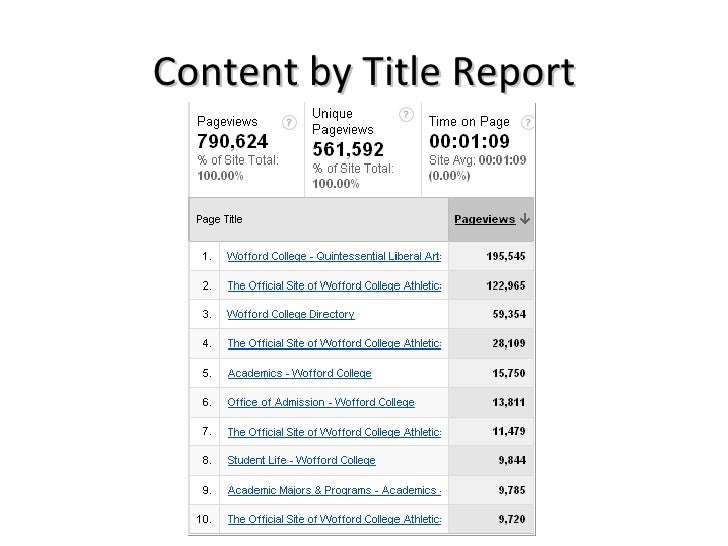This screenshot has height=546, width=728.
Task: Click the help icon beside Unique Pageviews
Action: (407, 115)
